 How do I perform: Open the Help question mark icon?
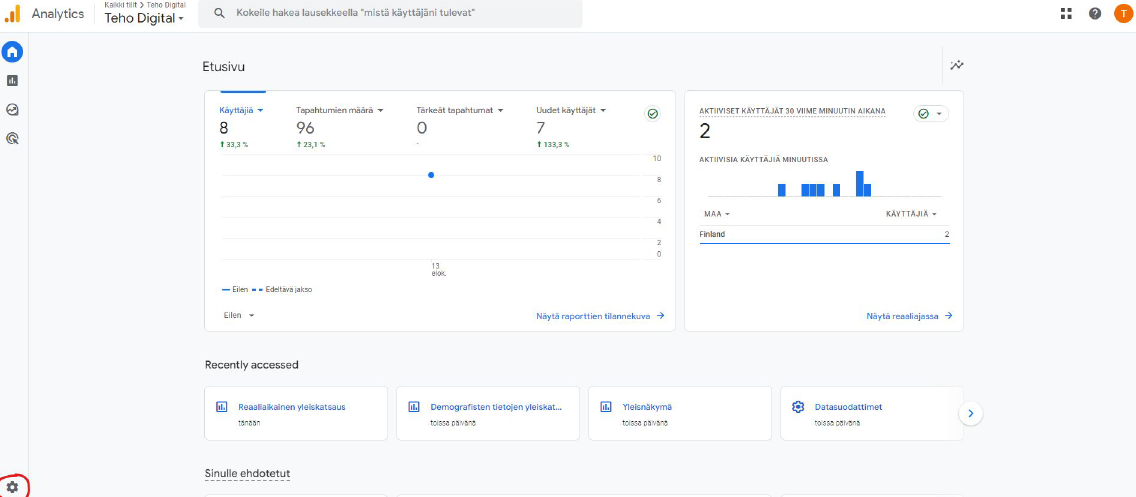click(1095, 13)
